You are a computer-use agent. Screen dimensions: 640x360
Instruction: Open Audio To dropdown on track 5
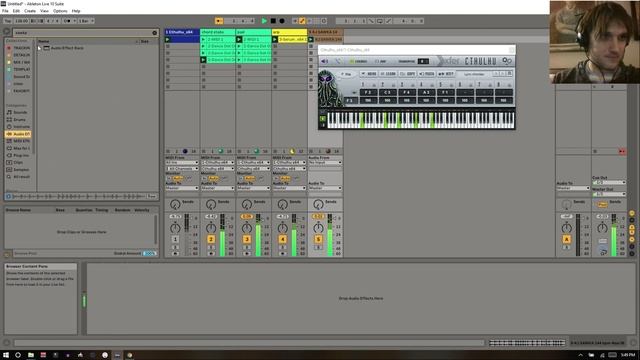pos(325,188)
